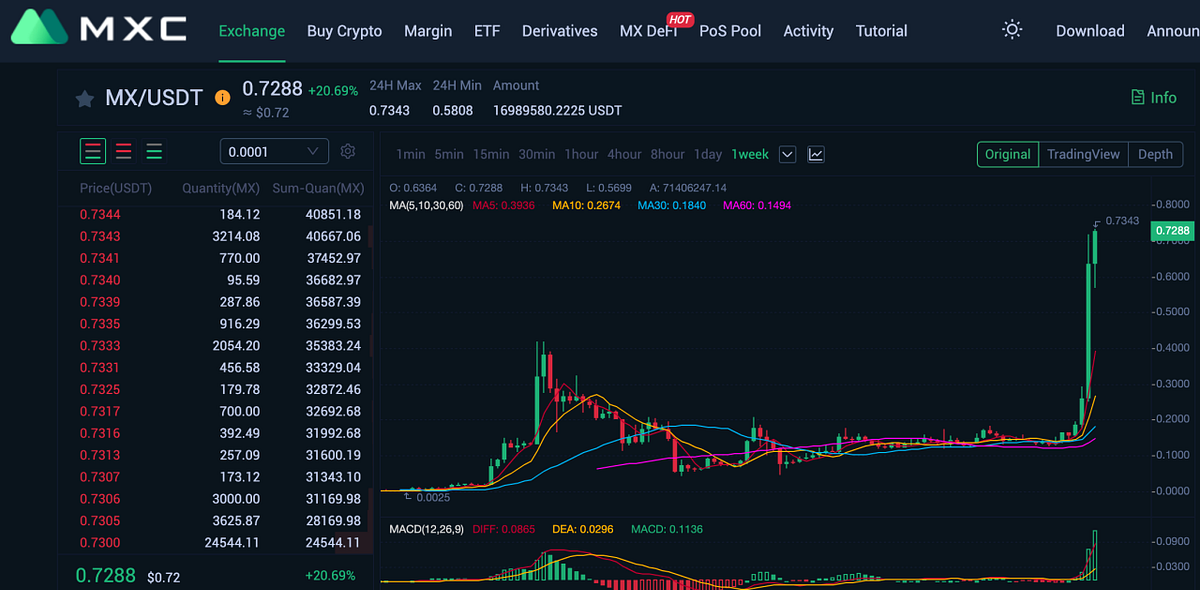Click sell order price 0.7325
Viewport: 1200px width, 590px height.
coord(100,389)
